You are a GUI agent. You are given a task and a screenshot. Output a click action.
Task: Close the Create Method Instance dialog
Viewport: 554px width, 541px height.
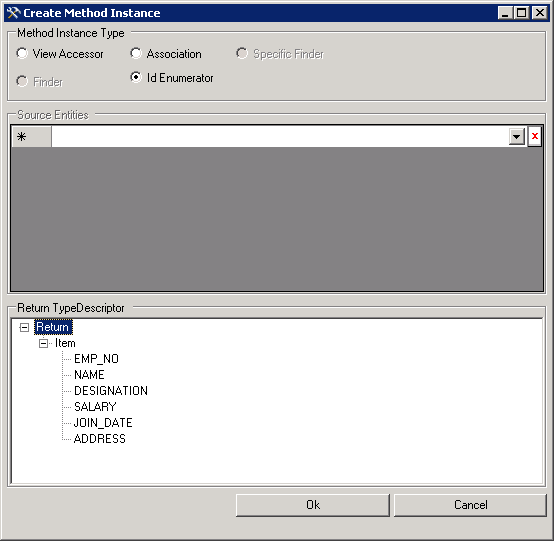(x=540, y=13)
